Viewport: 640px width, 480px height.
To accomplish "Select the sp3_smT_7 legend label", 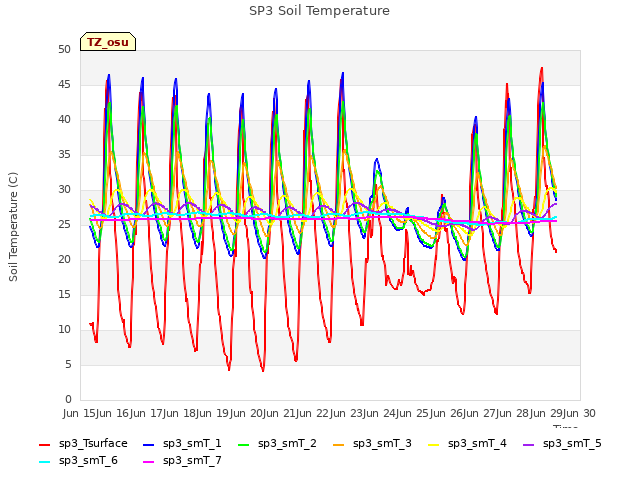I will tap(192, 460).
